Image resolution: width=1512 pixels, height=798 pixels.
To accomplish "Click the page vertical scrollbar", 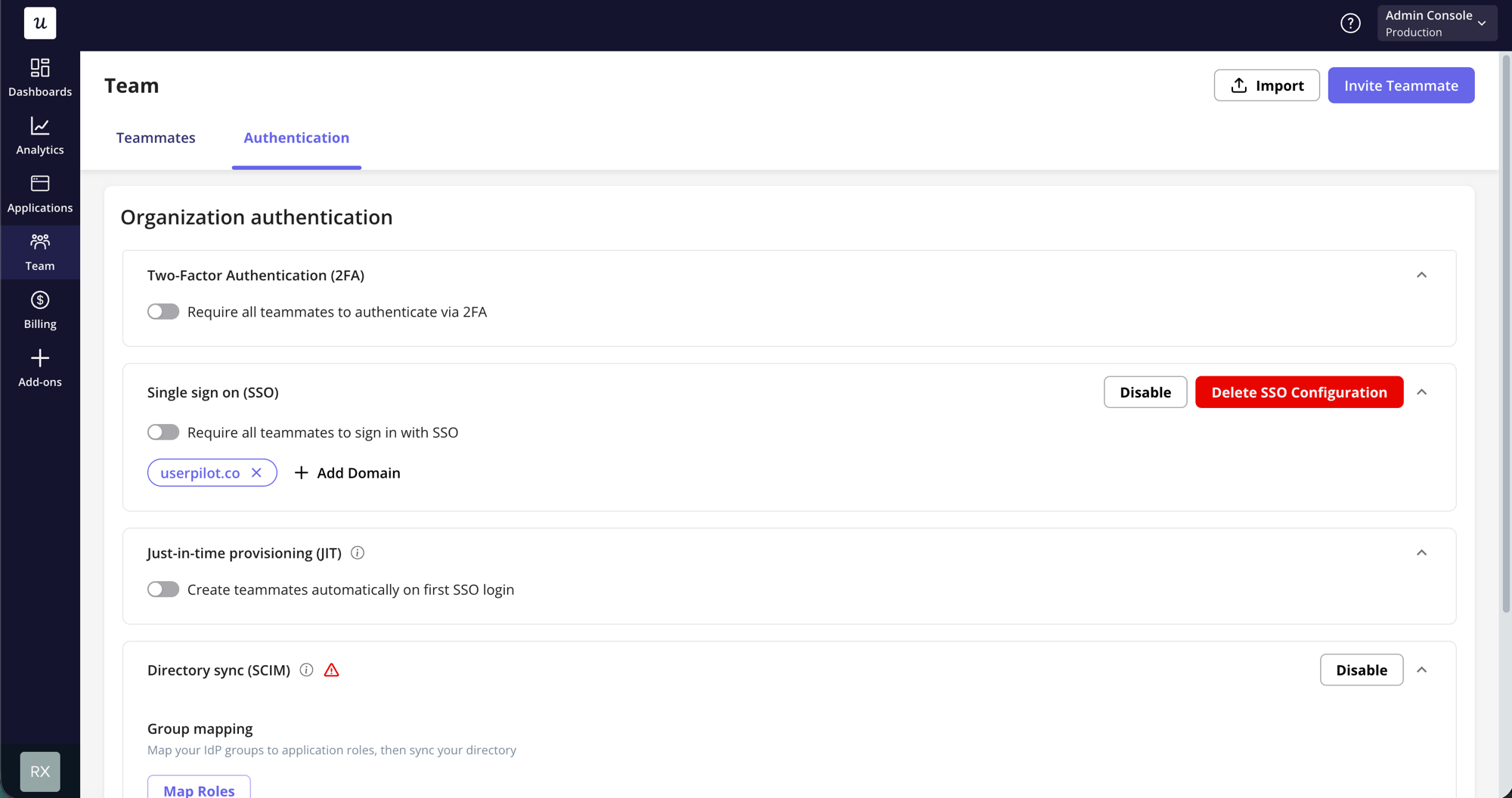I will tap(1505, 332).
